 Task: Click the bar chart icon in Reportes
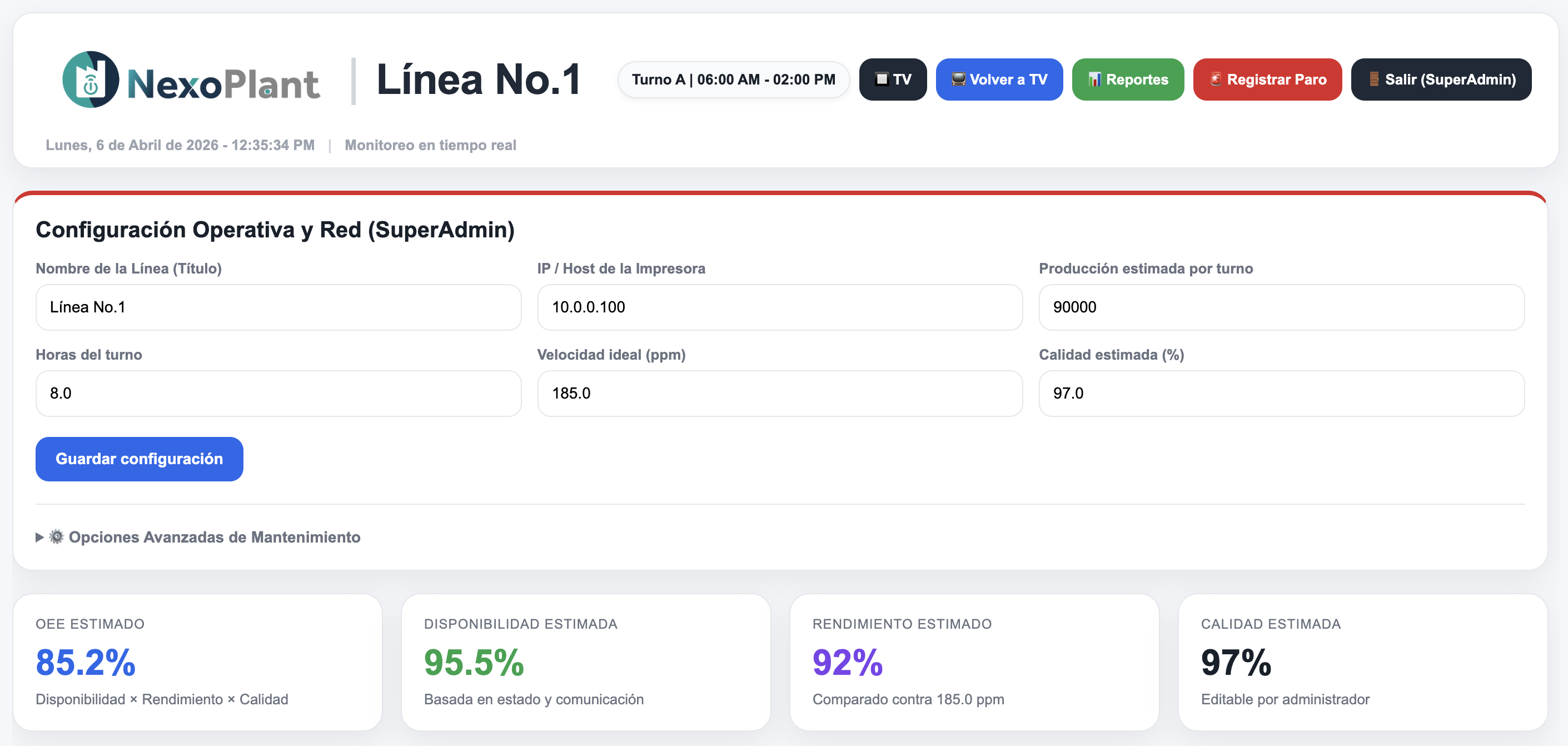point(1094,79)
